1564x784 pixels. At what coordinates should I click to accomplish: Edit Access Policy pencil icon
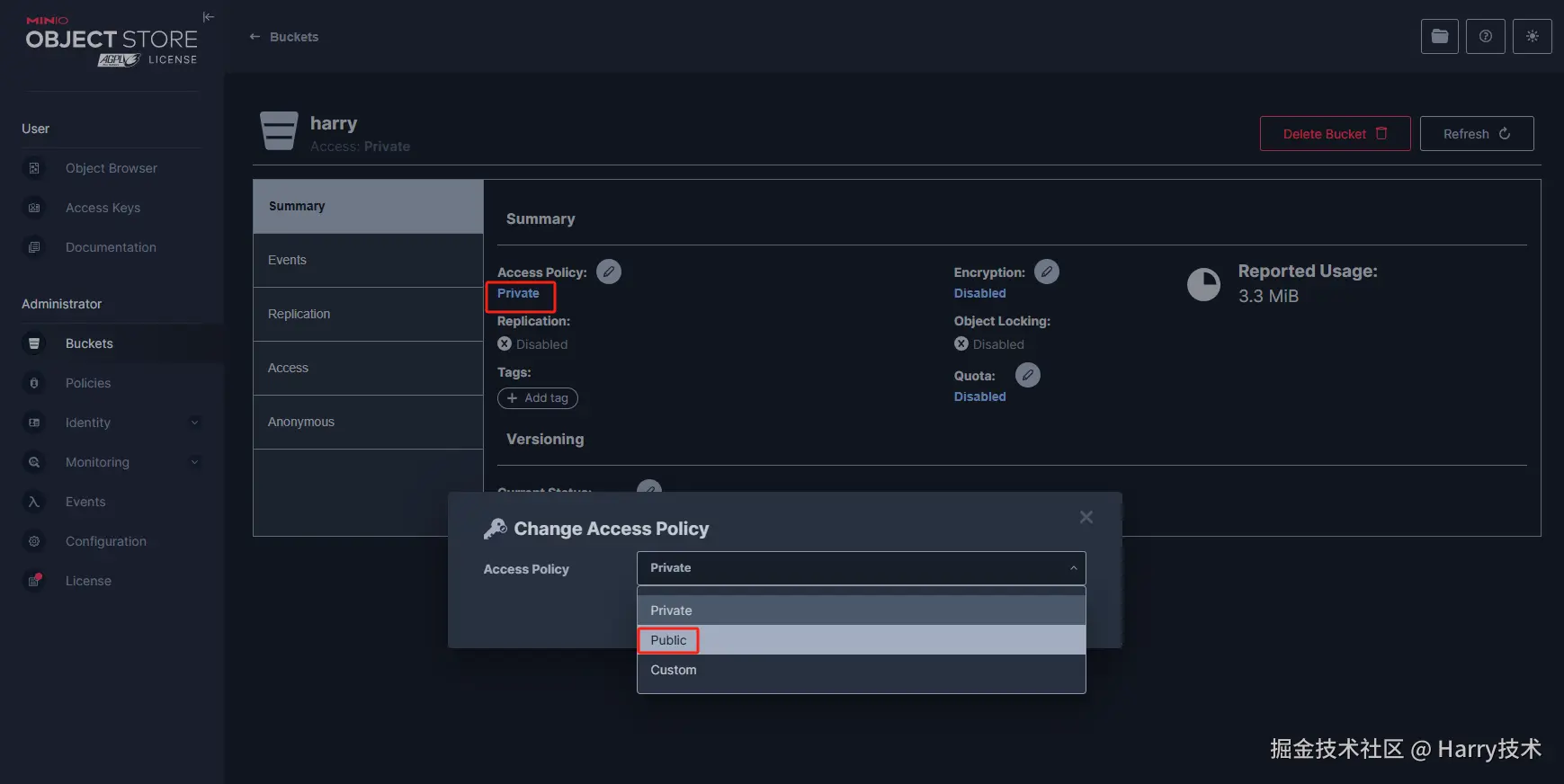[609, 272]
